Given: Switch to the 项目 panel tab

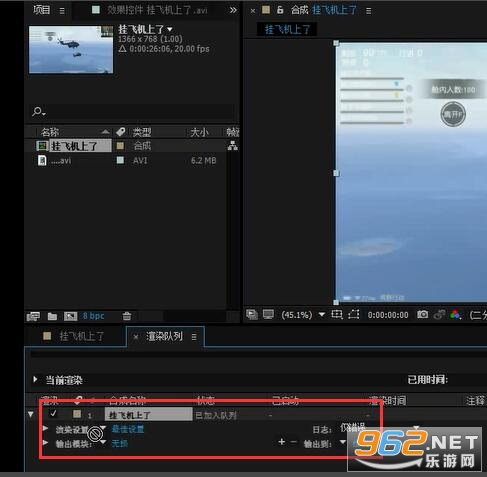Looking at the screenshot, I should [42, 10].
